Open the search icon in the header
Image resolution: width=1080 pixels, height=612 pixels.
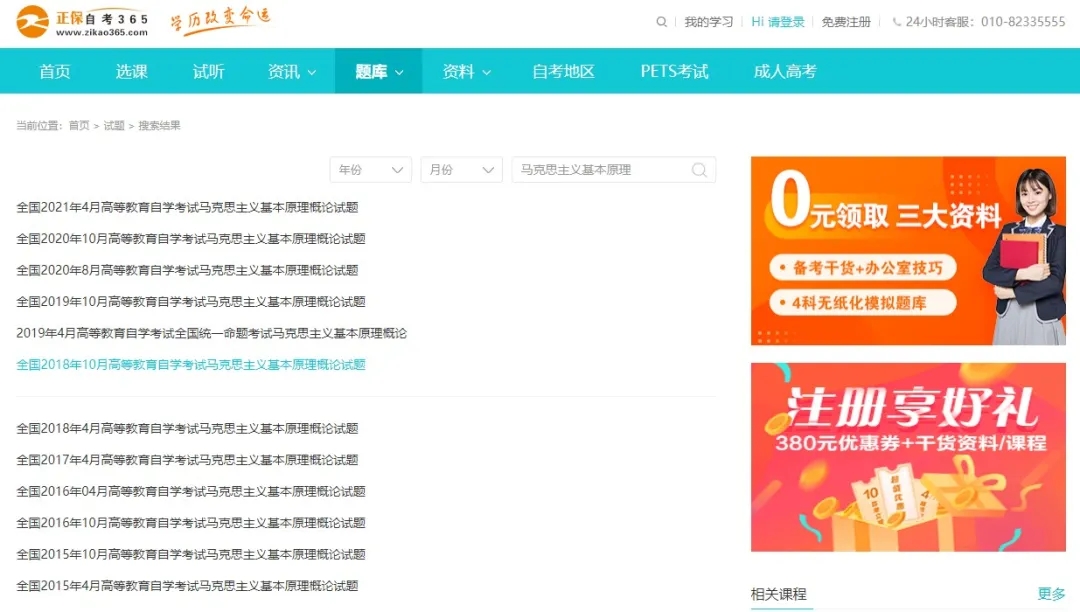tap(661, 21)
